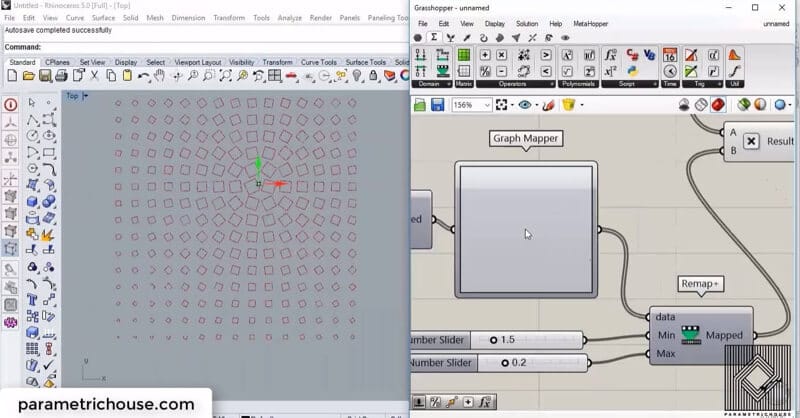Toggle the Grasshopper preview eye icon
Image resolution: width=800 pixels, height=418 pixels.
[524, 105]
